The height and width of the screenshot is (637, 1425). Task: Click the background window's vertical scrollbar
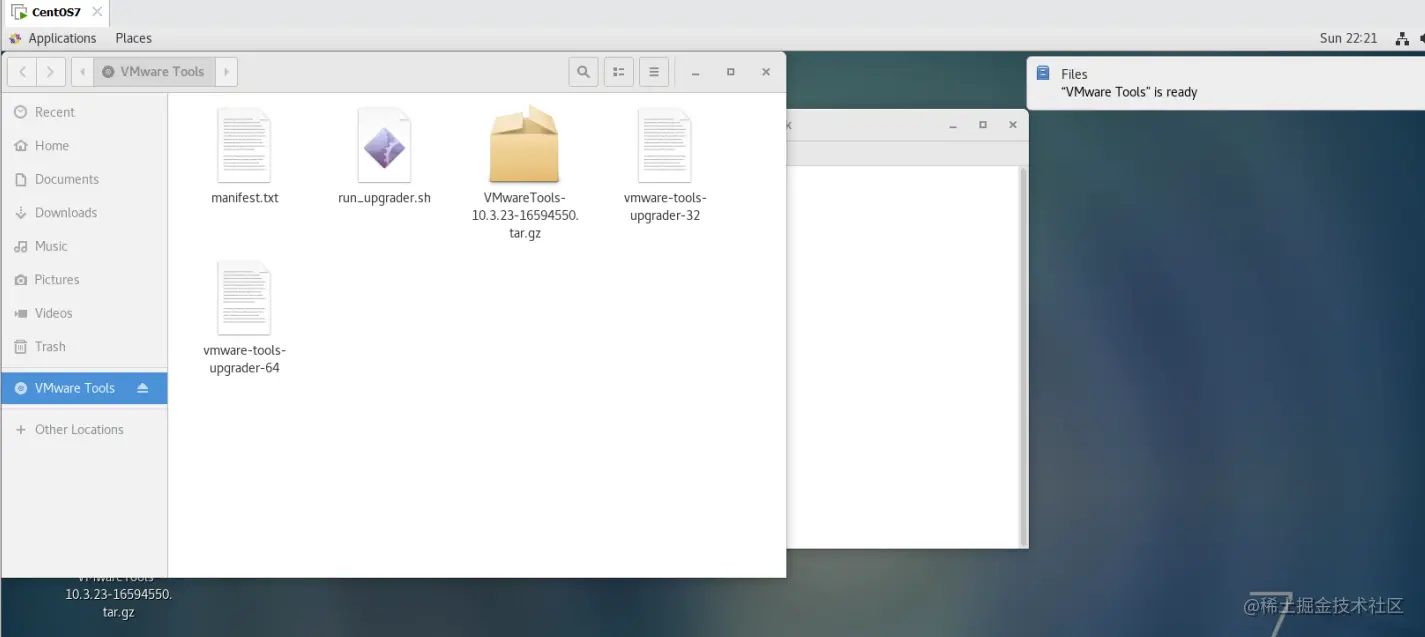pos(1022,356)
